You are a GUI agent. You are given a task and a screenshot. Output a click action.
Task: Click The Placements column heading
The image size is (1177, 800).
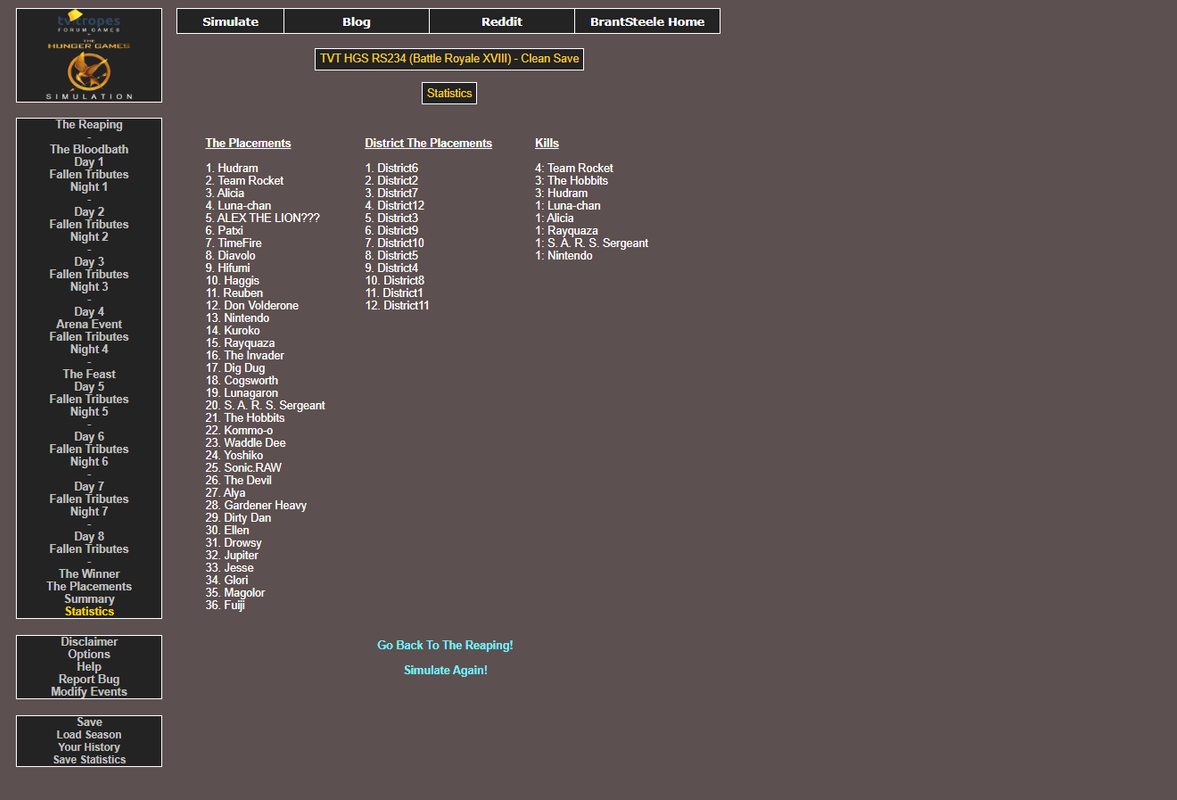tap(248, 143)
